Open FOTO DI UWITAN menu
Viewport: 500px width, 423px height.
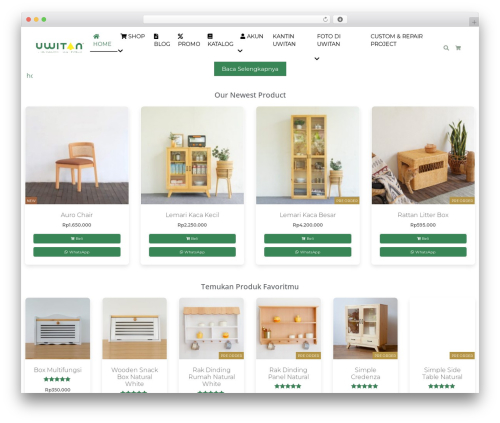click(x=329, y=40)
